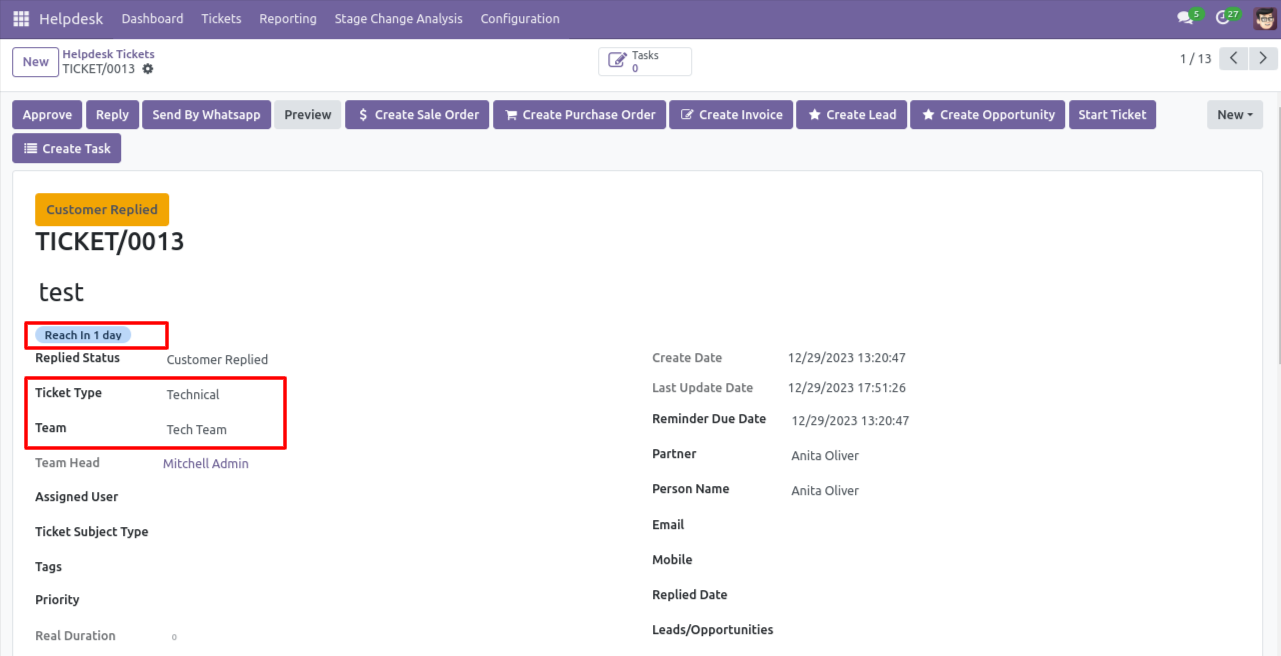Click the Reply button

coord(112,115)
